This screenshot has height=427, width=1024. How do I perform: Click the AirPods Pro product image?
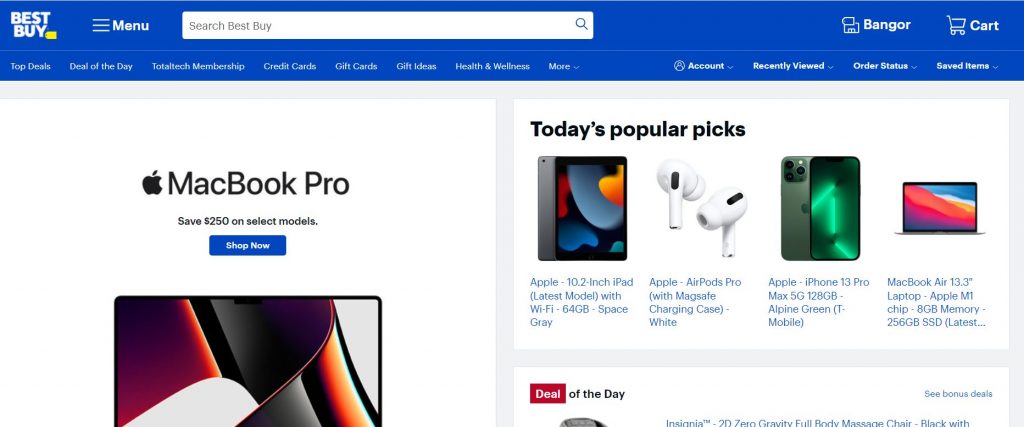coord(702,208)
